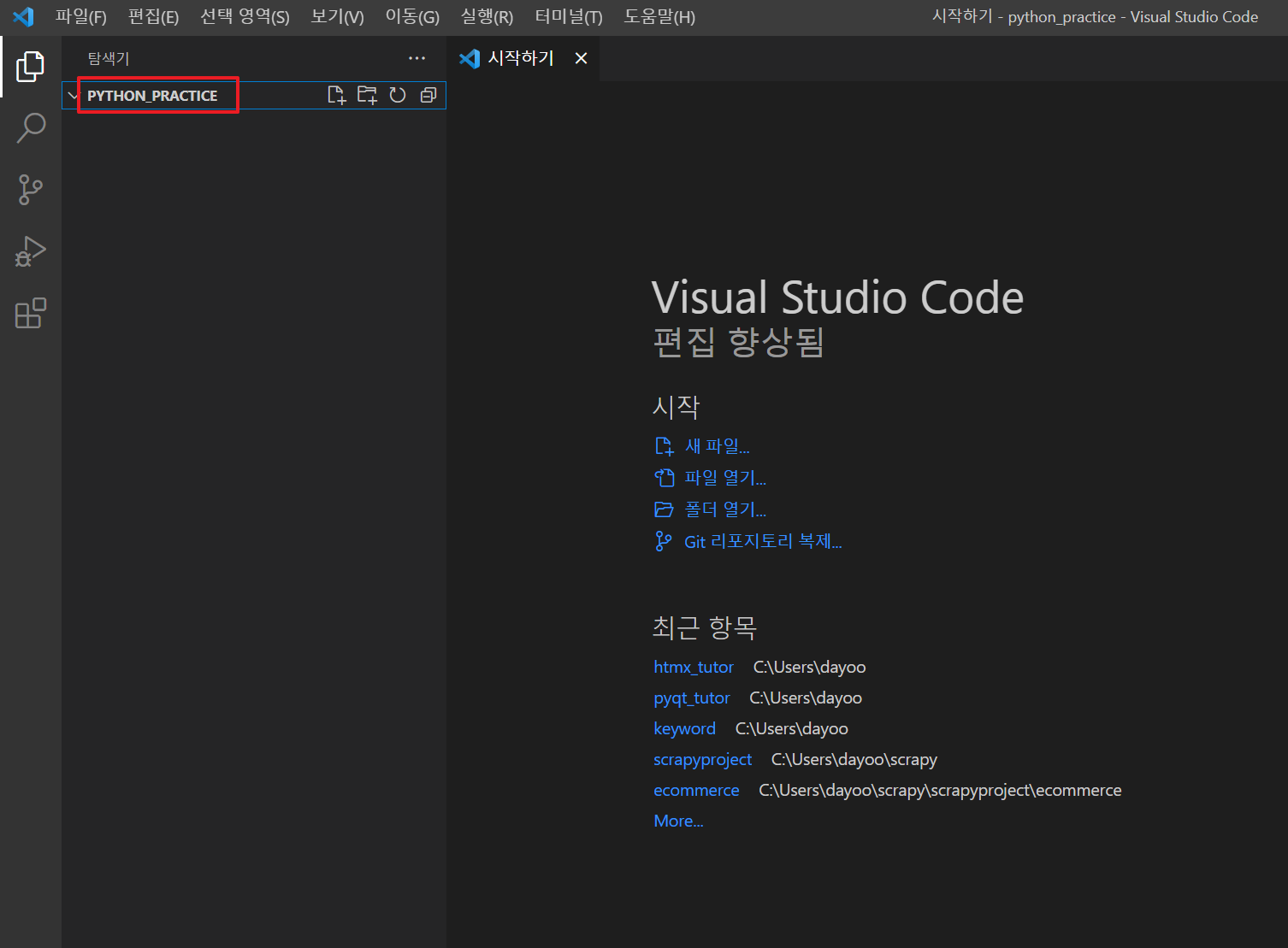Click the open file icon beside 파일 열기
This screenshot has height=948, width=1288.
(x=665, y=477)
